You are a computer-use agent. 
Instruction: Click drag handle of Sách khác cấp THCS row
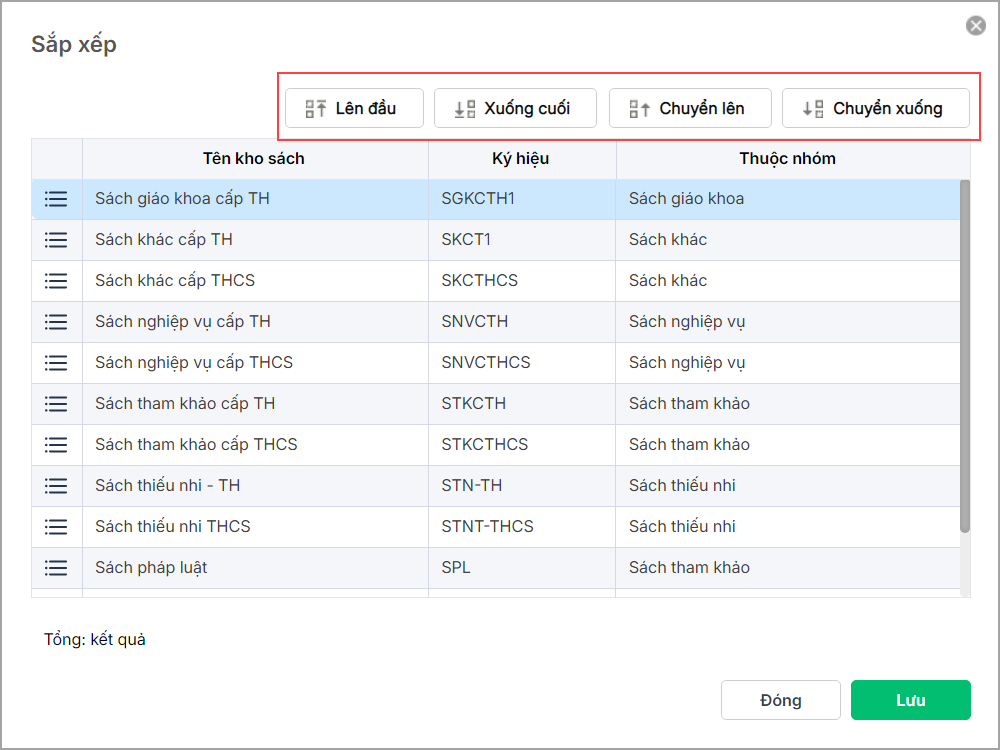[56, 281]
